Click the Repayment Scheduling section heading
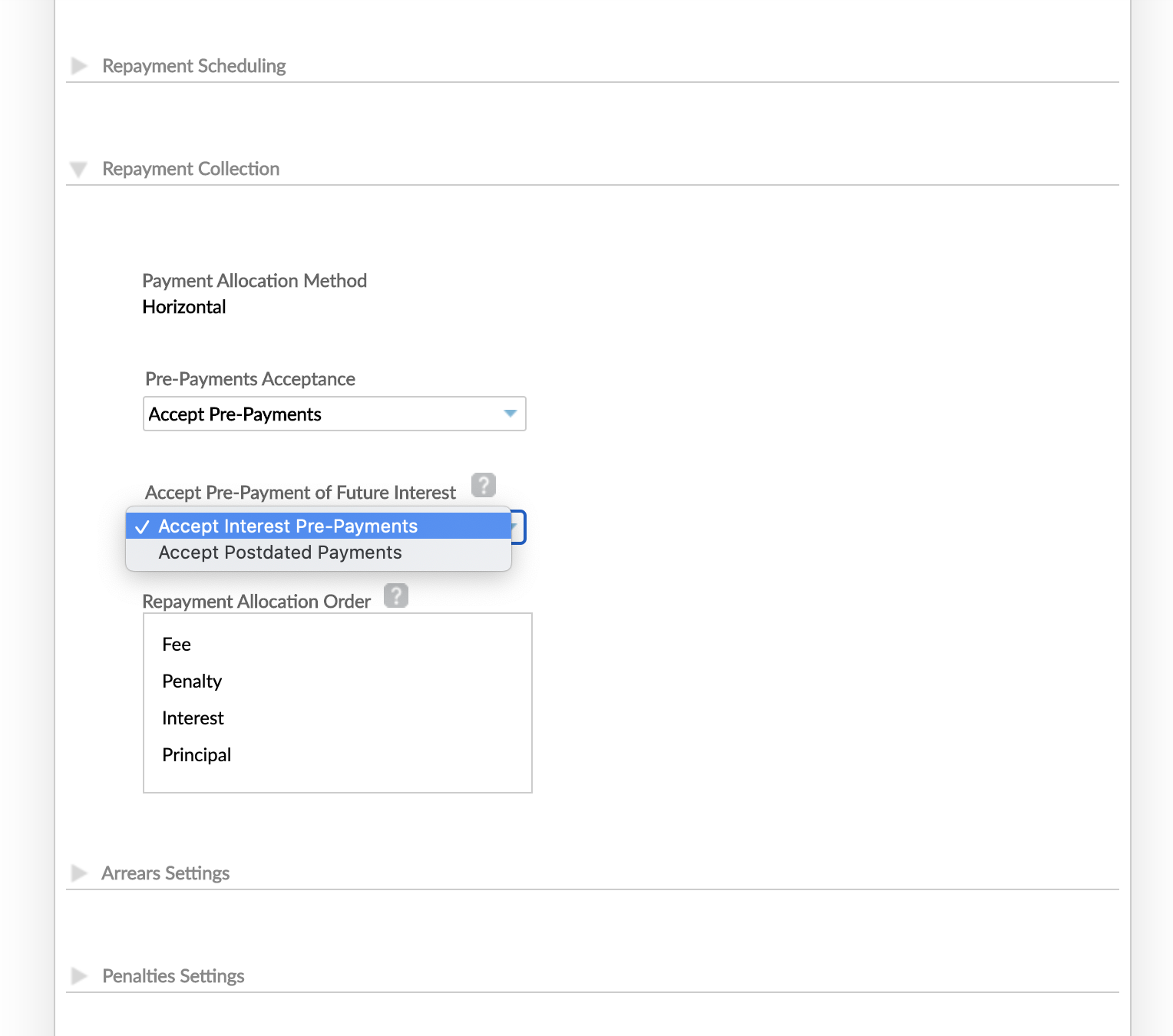This screenshot has height=1036, width=1173. click(193, 66)
